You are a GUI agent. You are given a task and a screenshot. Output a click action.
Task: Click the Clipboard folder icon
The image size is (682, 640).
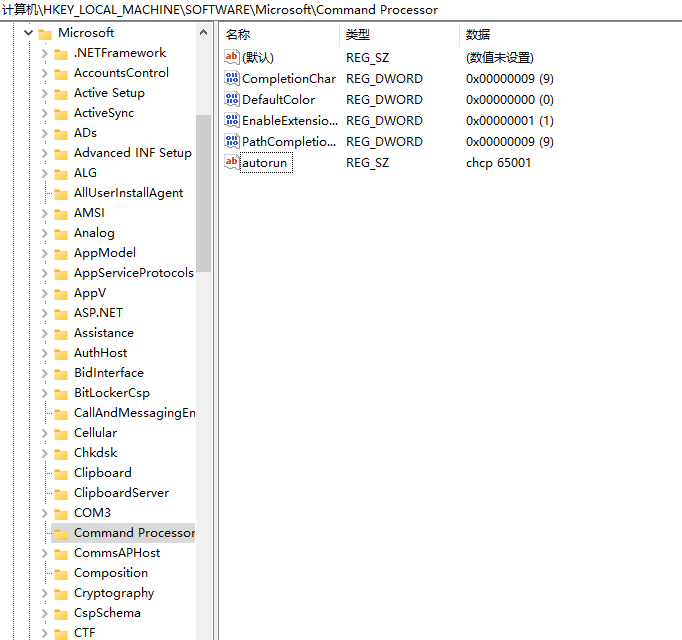click(x=61, y=474)
